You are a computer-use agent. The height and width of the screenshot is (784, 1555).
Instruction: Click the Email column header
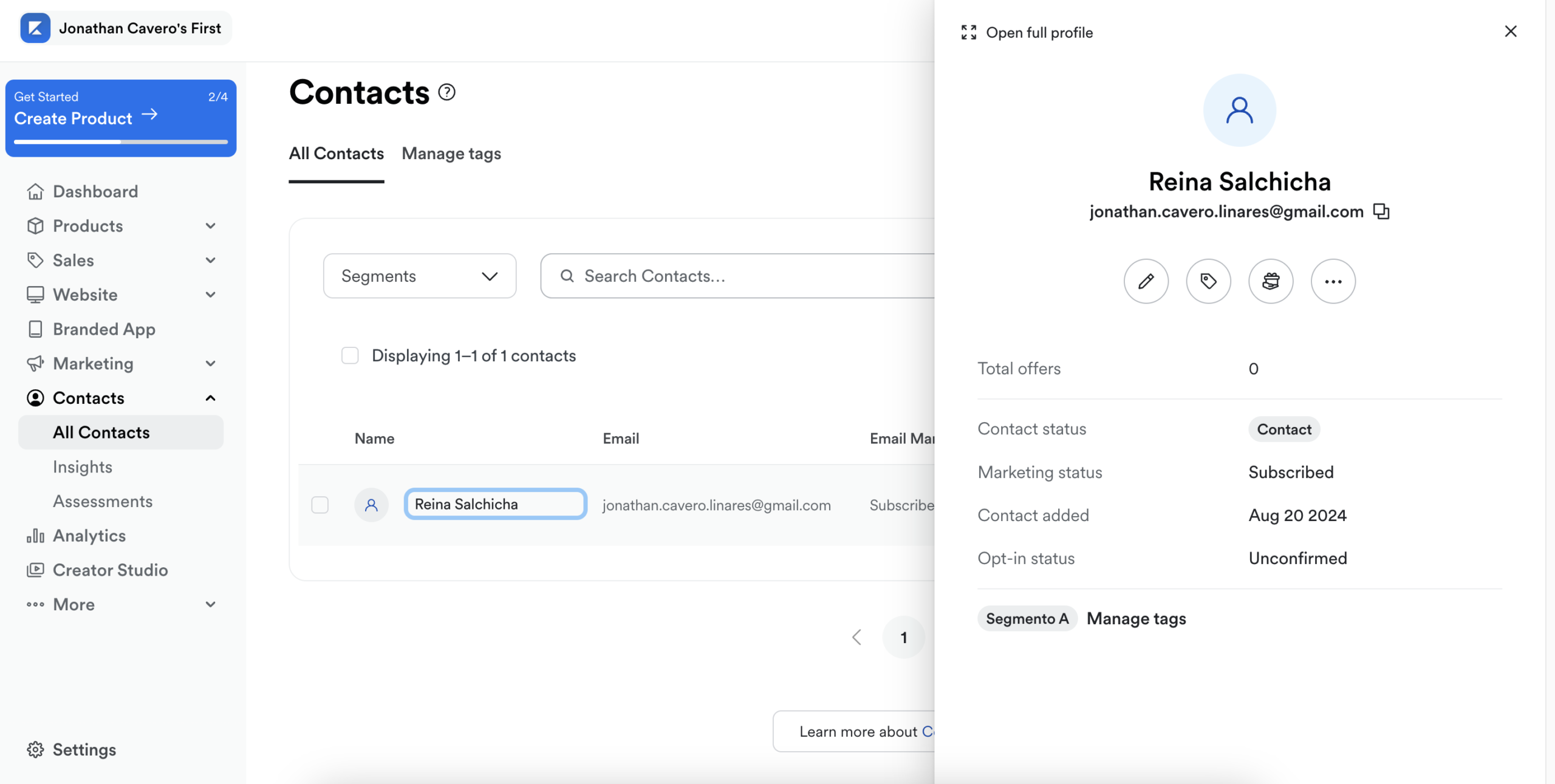(x=621, y=438)
